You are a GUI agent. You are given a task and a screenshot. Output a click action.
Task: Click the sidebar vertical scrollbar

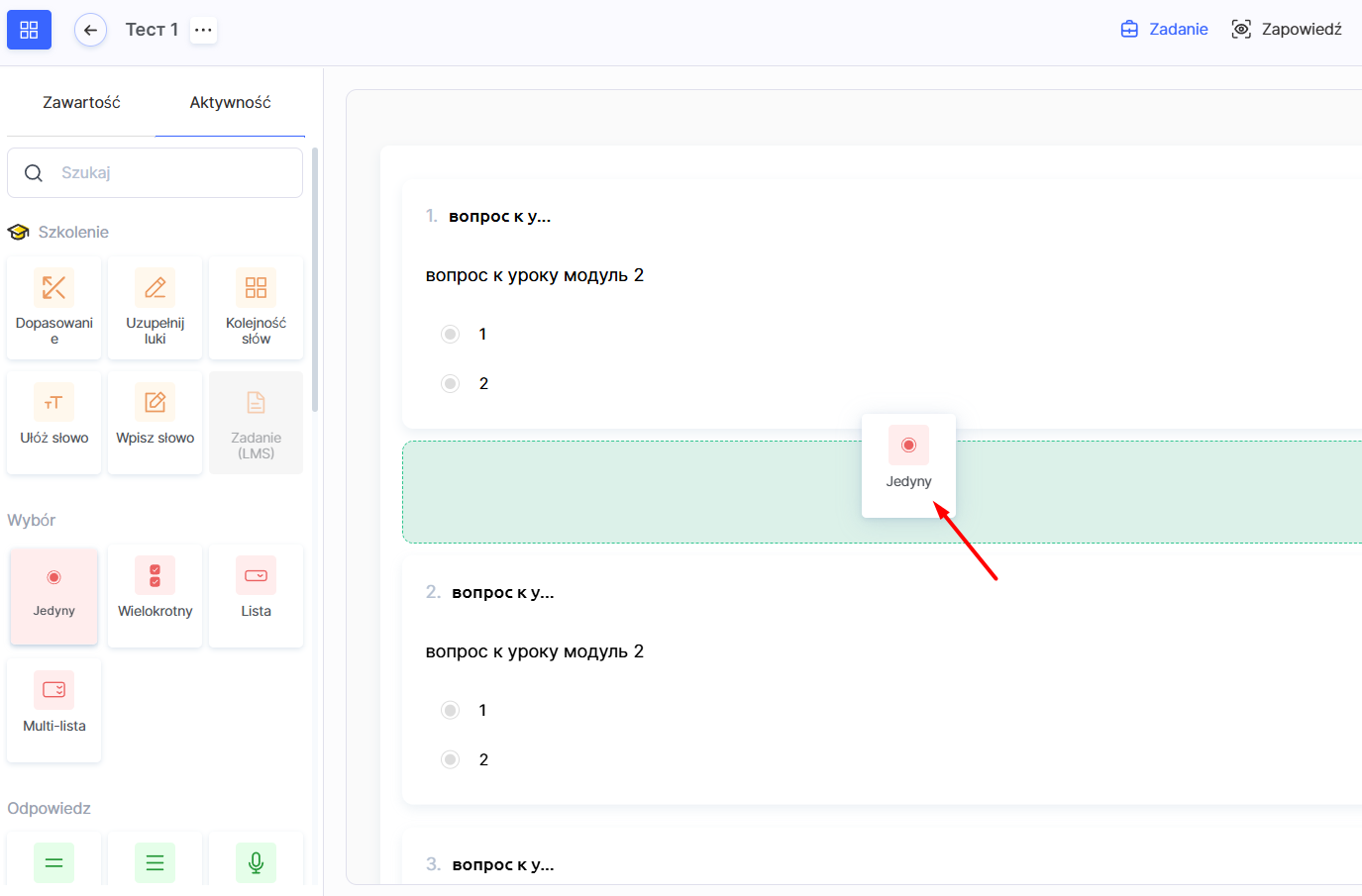(315, 279)
